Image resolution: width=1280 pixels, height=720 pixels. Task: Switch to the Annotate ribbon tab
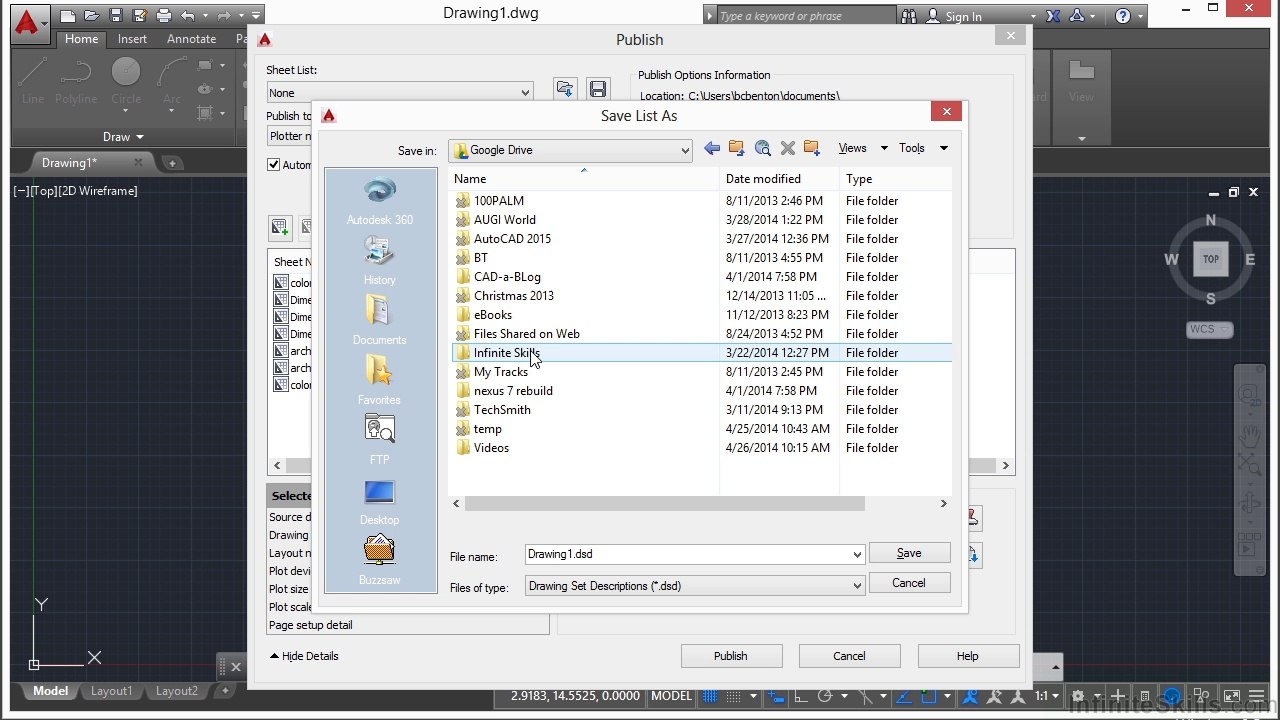coord(191,39)
